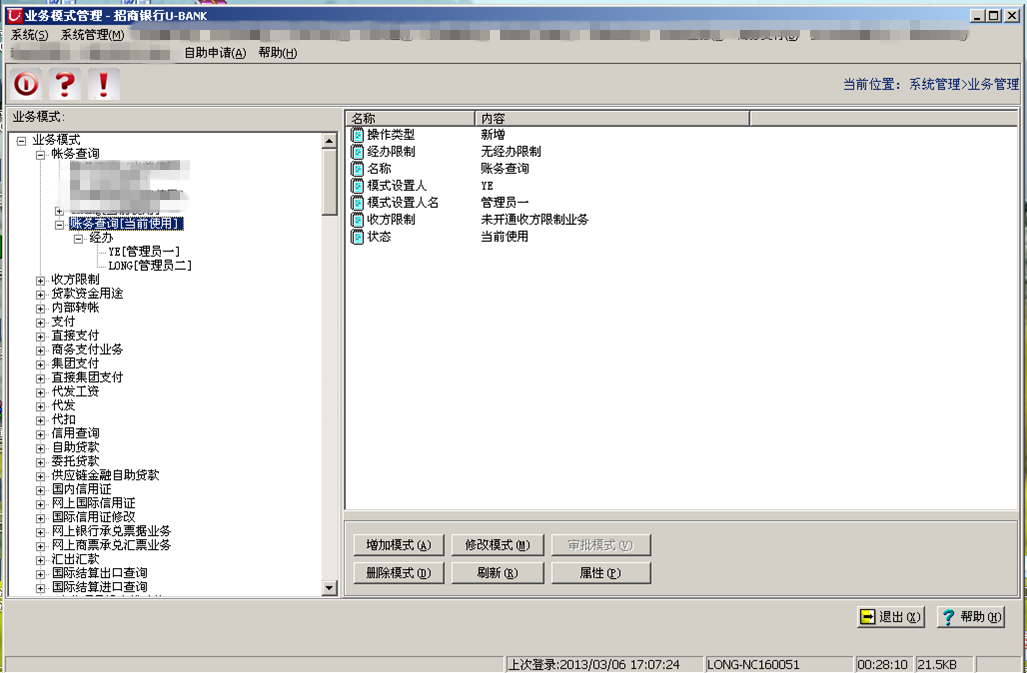Screen dimensions: 1027x673
Task: Click the 刷新(R) refresh button
Action: click(498, 573)
